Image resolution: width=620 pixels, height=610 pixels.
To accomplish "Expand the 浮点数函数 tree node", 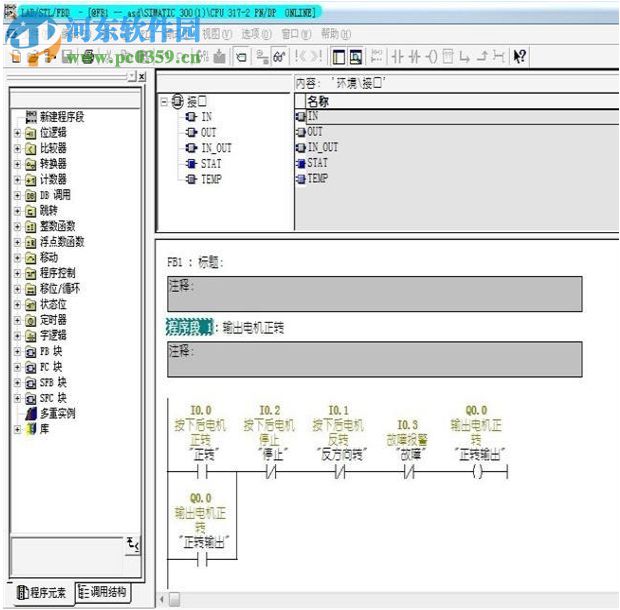I will [17, 242].
